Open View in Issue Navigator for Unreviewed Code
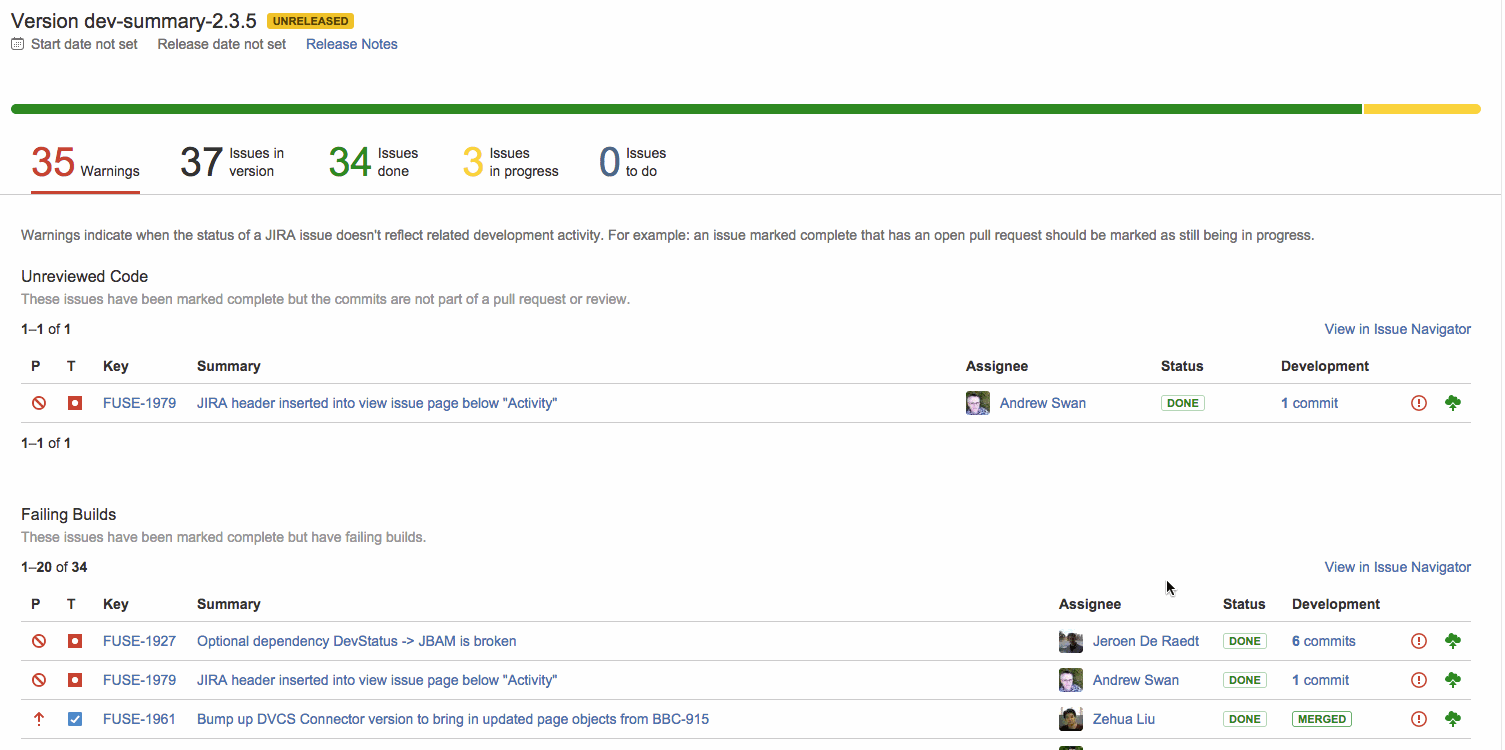1505x750 pixels. [x=1398, y=329]
